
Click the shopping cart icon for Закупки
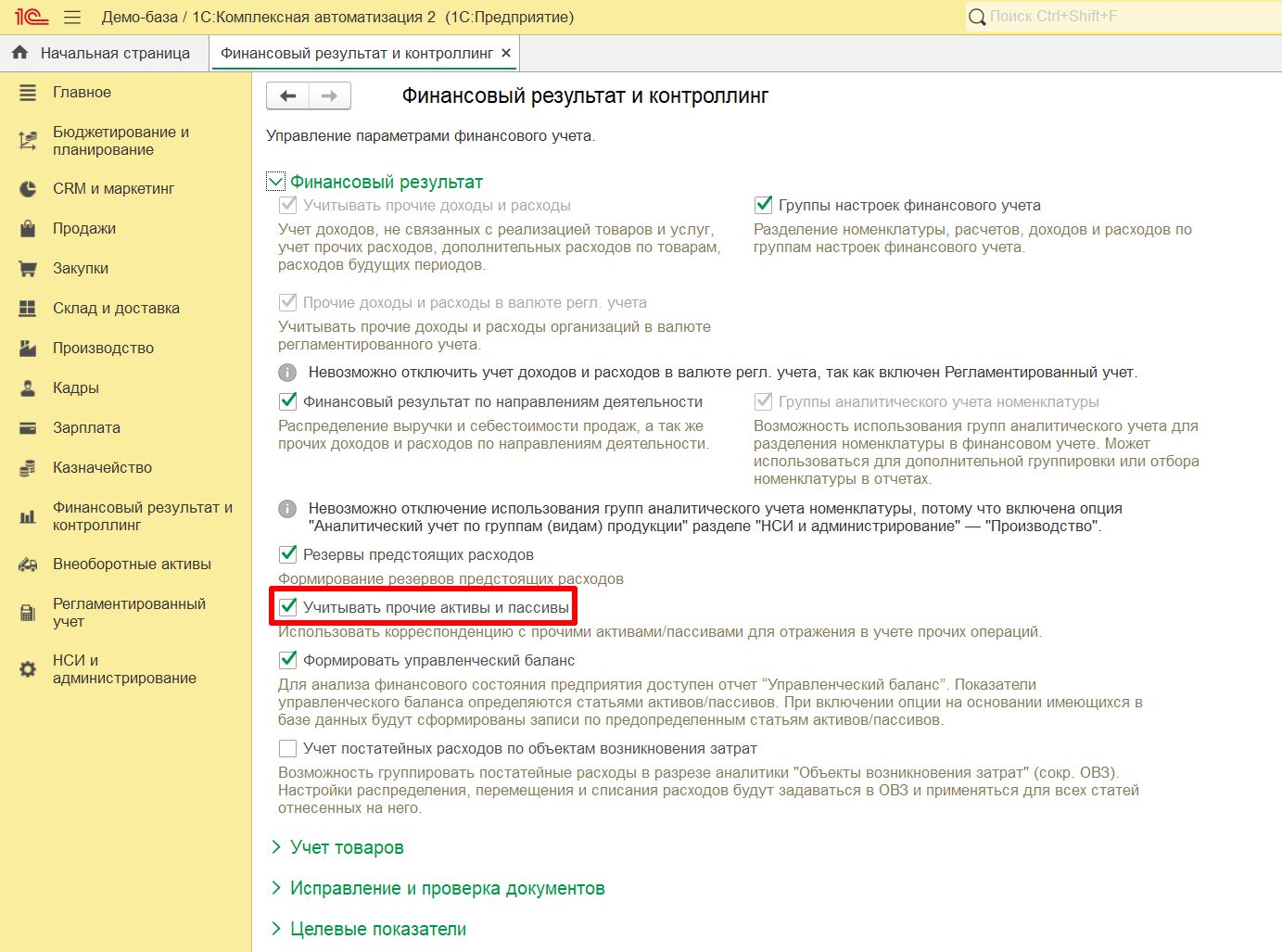28,269
